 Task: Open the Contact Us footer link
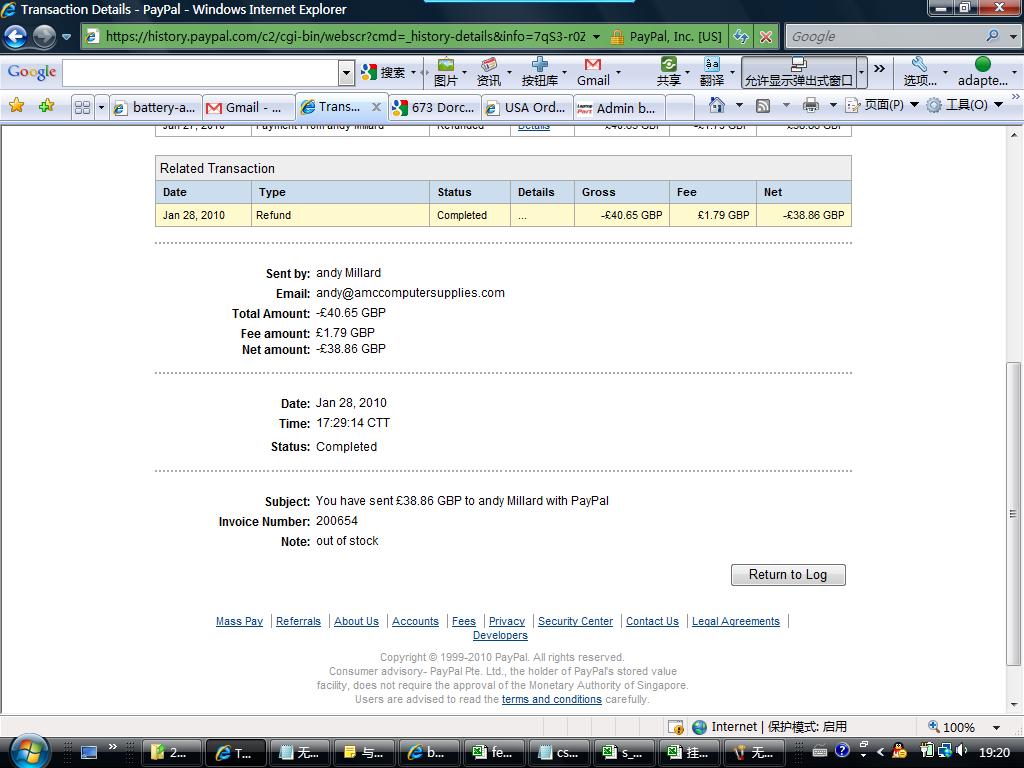coord(652,621)
